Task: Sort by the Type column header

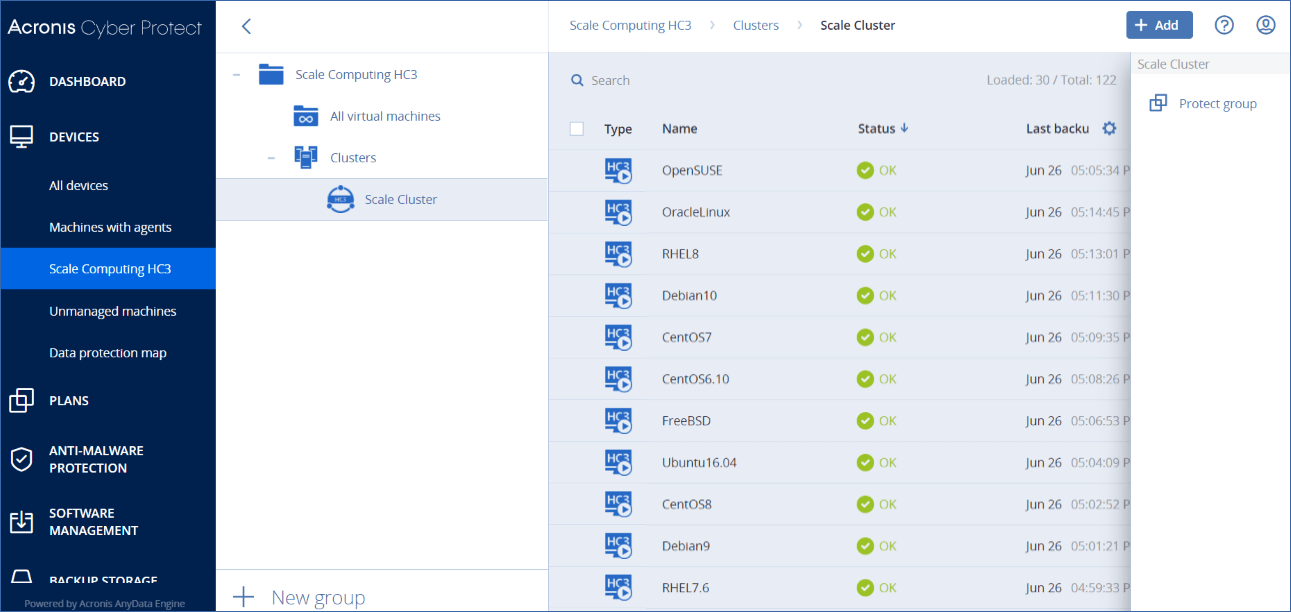Action: tap(618, 128)
